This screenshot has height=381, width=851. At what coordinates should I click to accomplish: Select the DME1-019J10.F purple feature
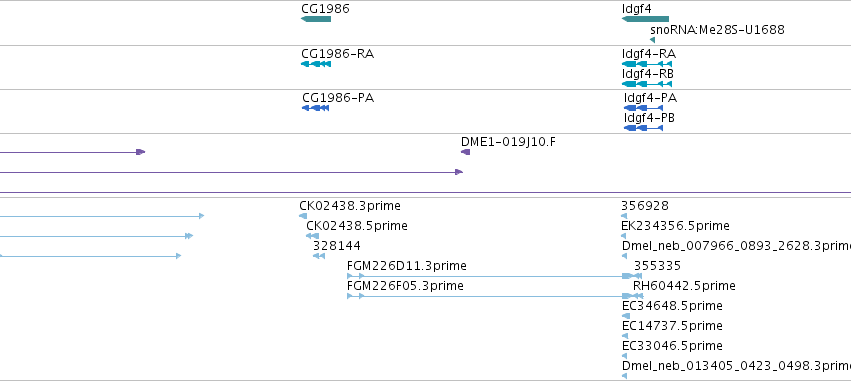coord(466,152)
